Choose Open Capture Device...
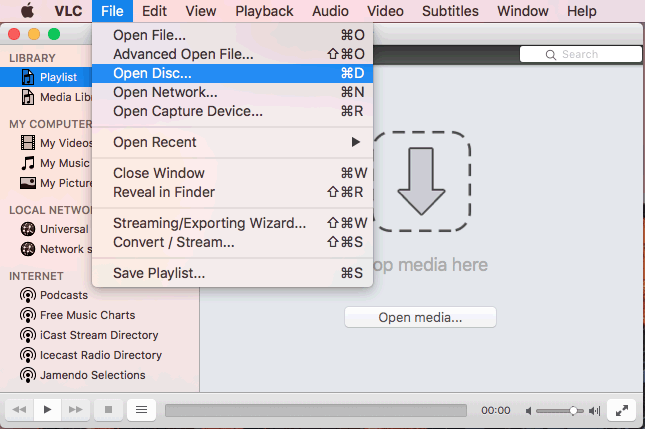The image size is (645, 429). click(232, 111)
